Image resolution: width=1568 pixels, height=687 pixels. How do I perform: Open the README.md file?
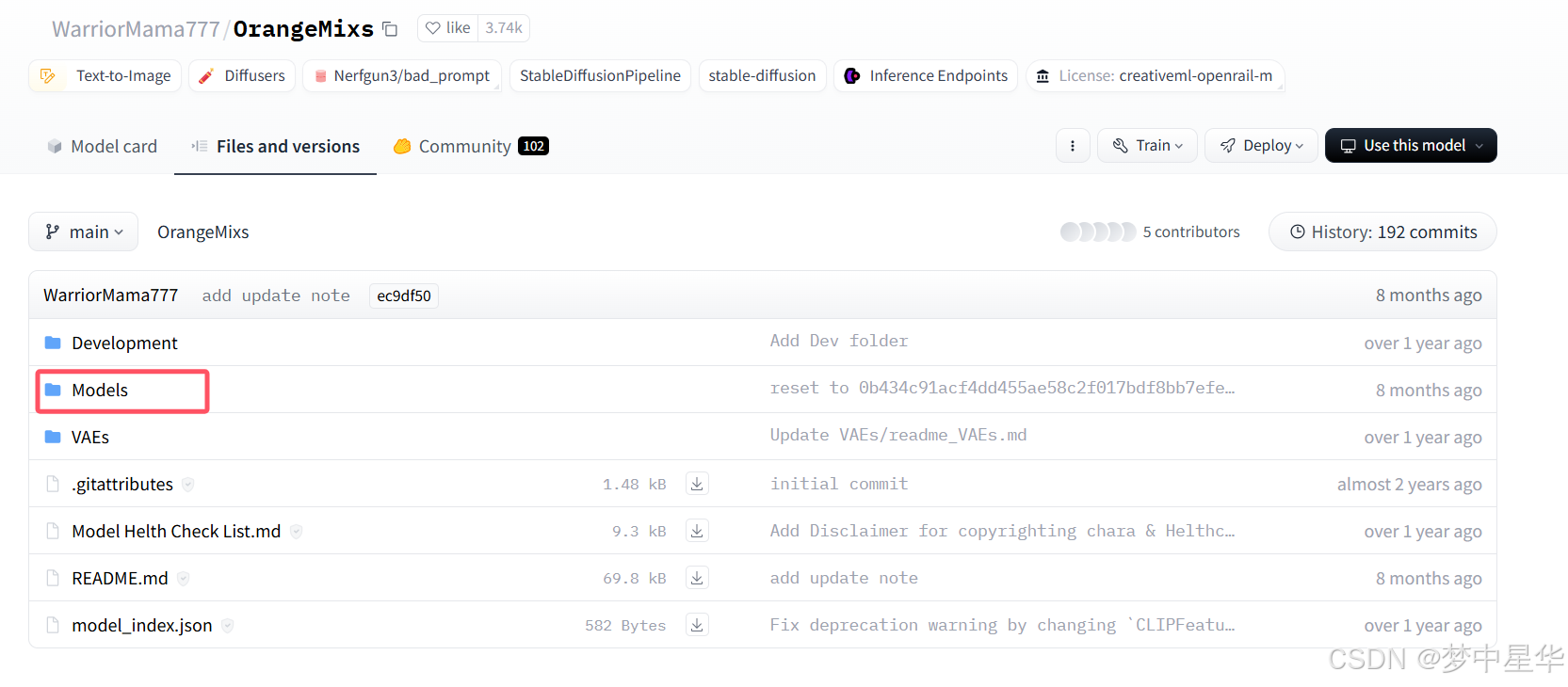click(x=120, y=578)
